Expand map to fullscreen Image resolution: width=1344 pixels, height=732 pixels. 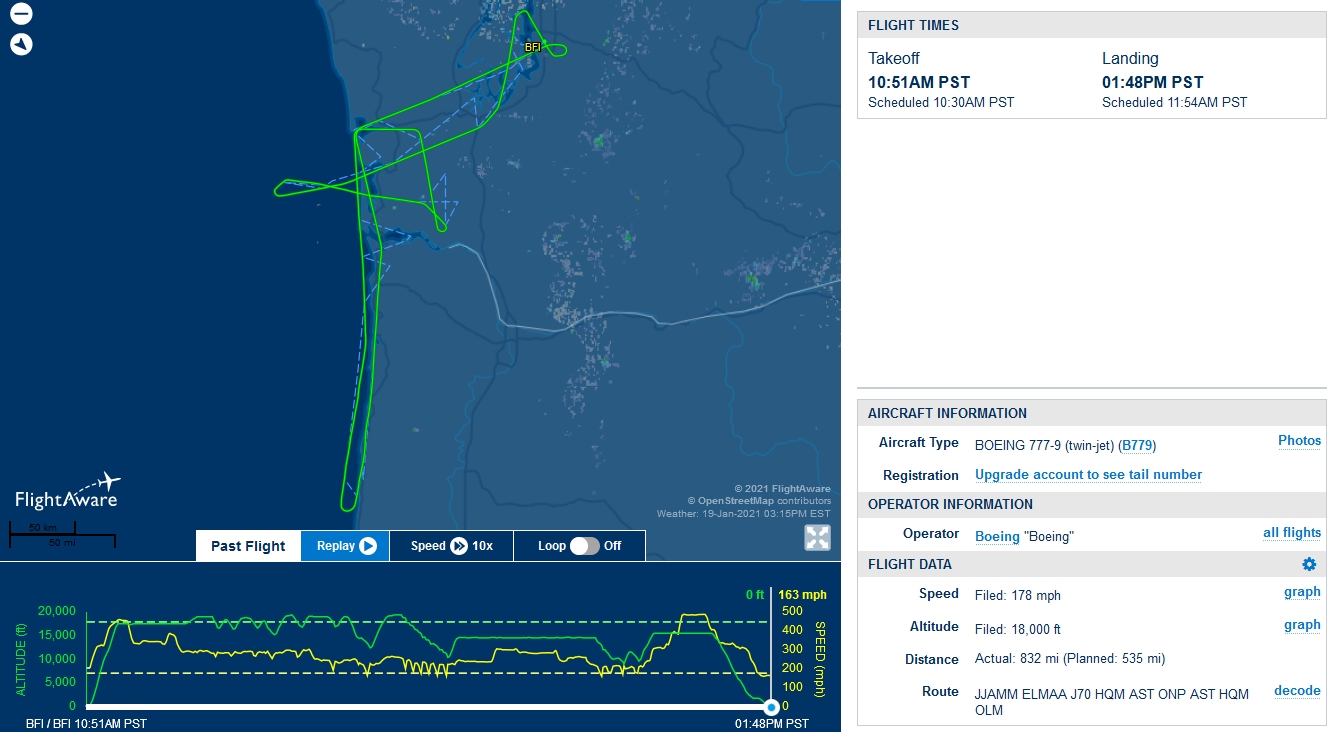pos(817,538)
